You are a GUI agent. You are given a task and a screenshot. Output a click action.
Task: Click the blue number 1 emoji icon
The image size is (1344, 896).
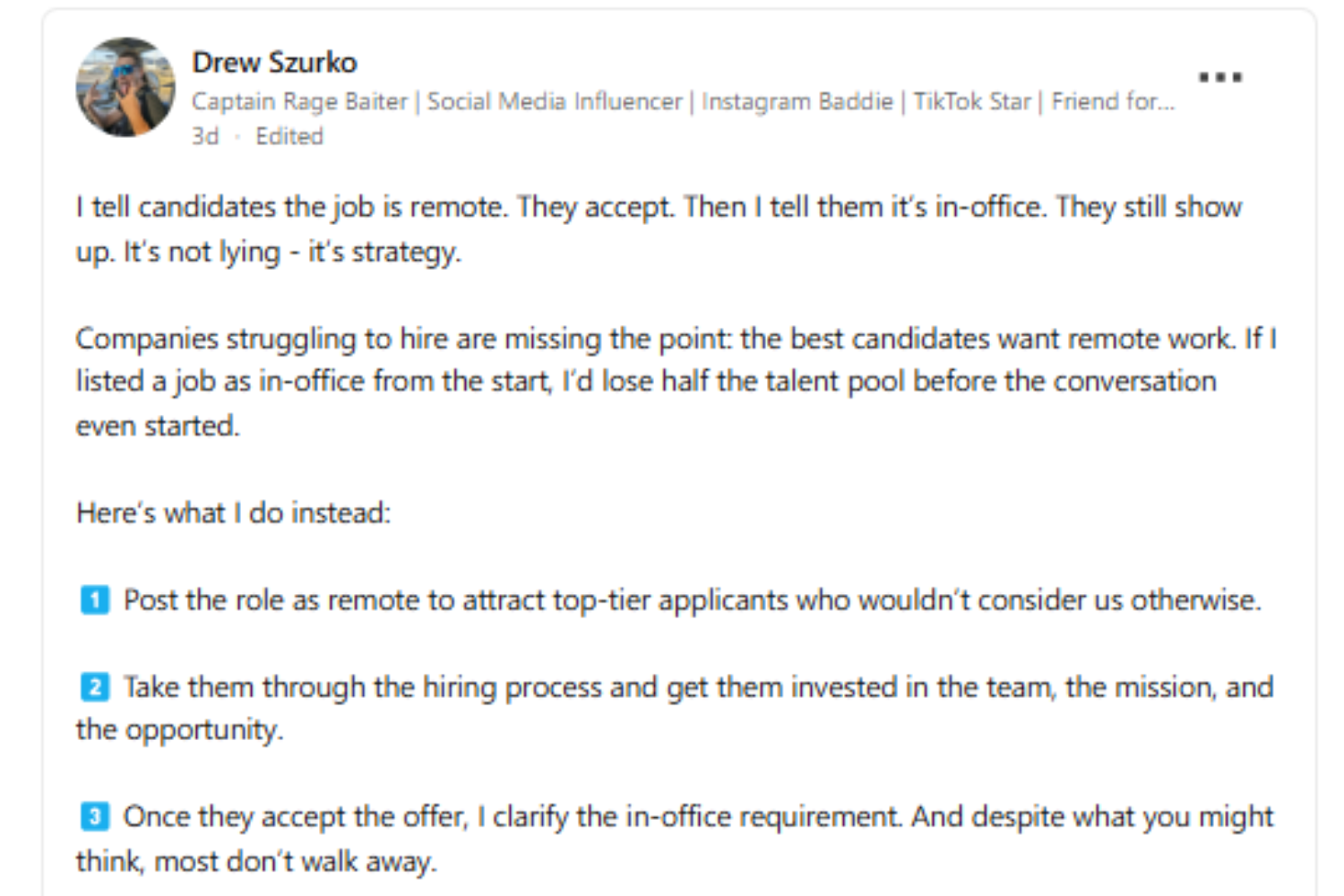(95, 599)
